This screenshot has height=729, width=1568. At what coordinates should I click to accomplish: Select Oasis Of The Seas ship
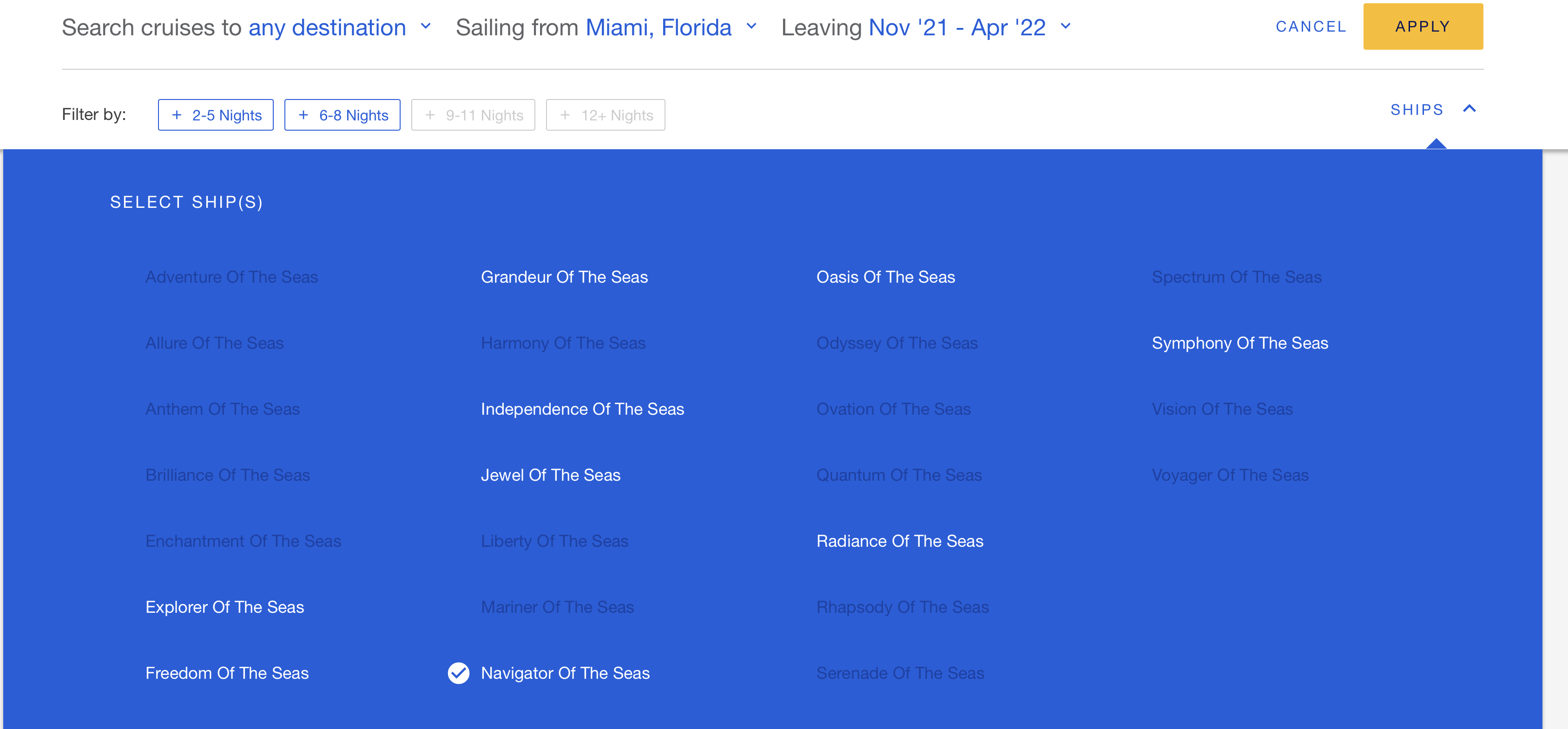(885, 277)
